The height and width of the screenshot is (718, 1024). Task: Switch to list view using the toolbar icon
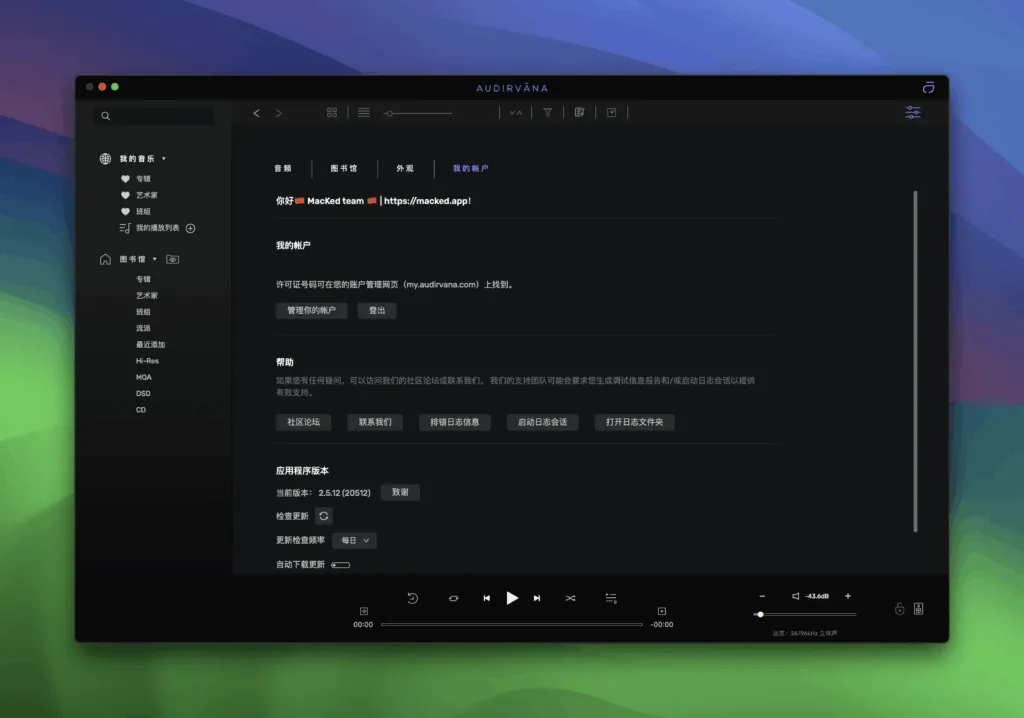[364, 112]
